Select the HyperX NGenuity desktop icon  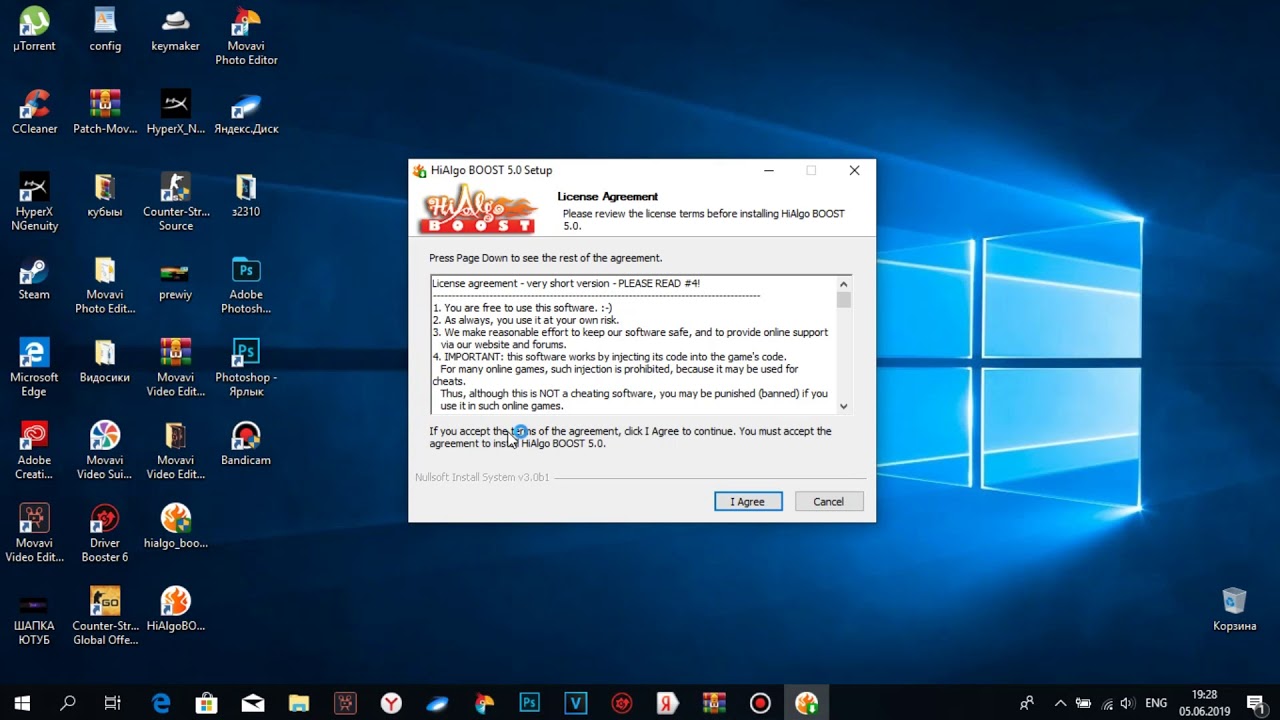pyautogui.click(x=34, y=203)
